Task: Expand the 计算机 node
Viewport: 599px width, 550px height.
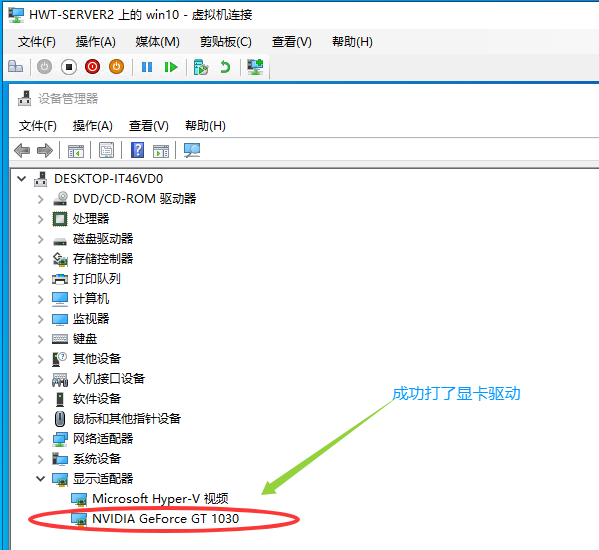Action: point(40,299)
